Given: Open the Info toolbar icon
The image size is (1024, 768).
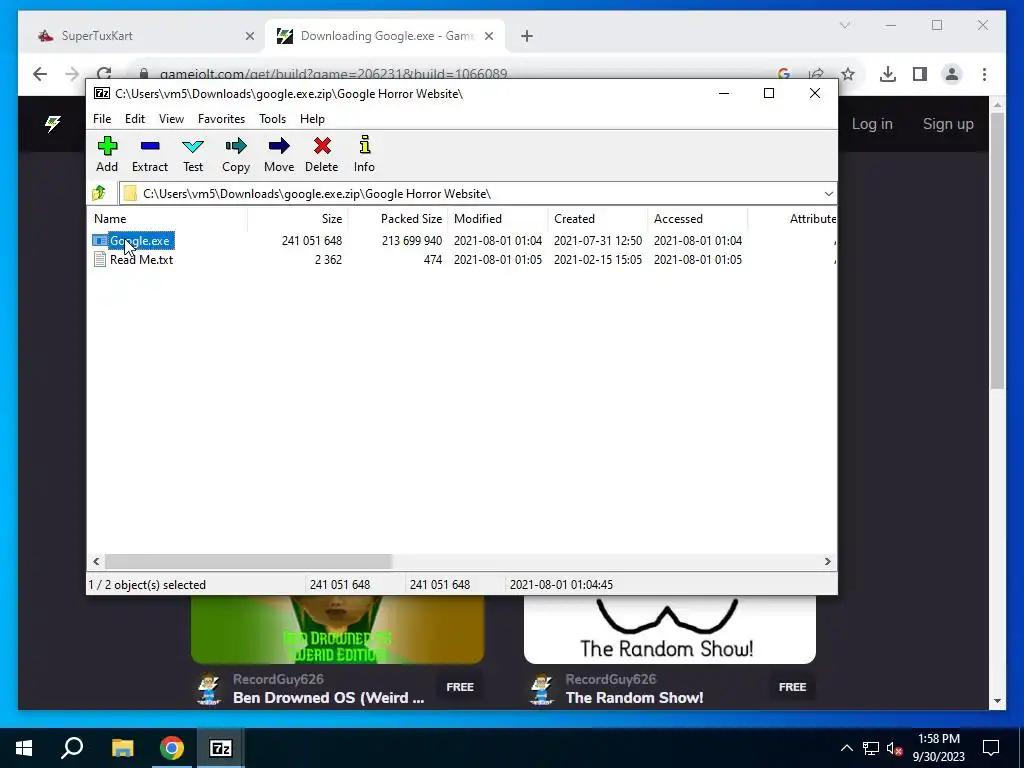Looking at the screenshot, I should click(x=364, y=154).
